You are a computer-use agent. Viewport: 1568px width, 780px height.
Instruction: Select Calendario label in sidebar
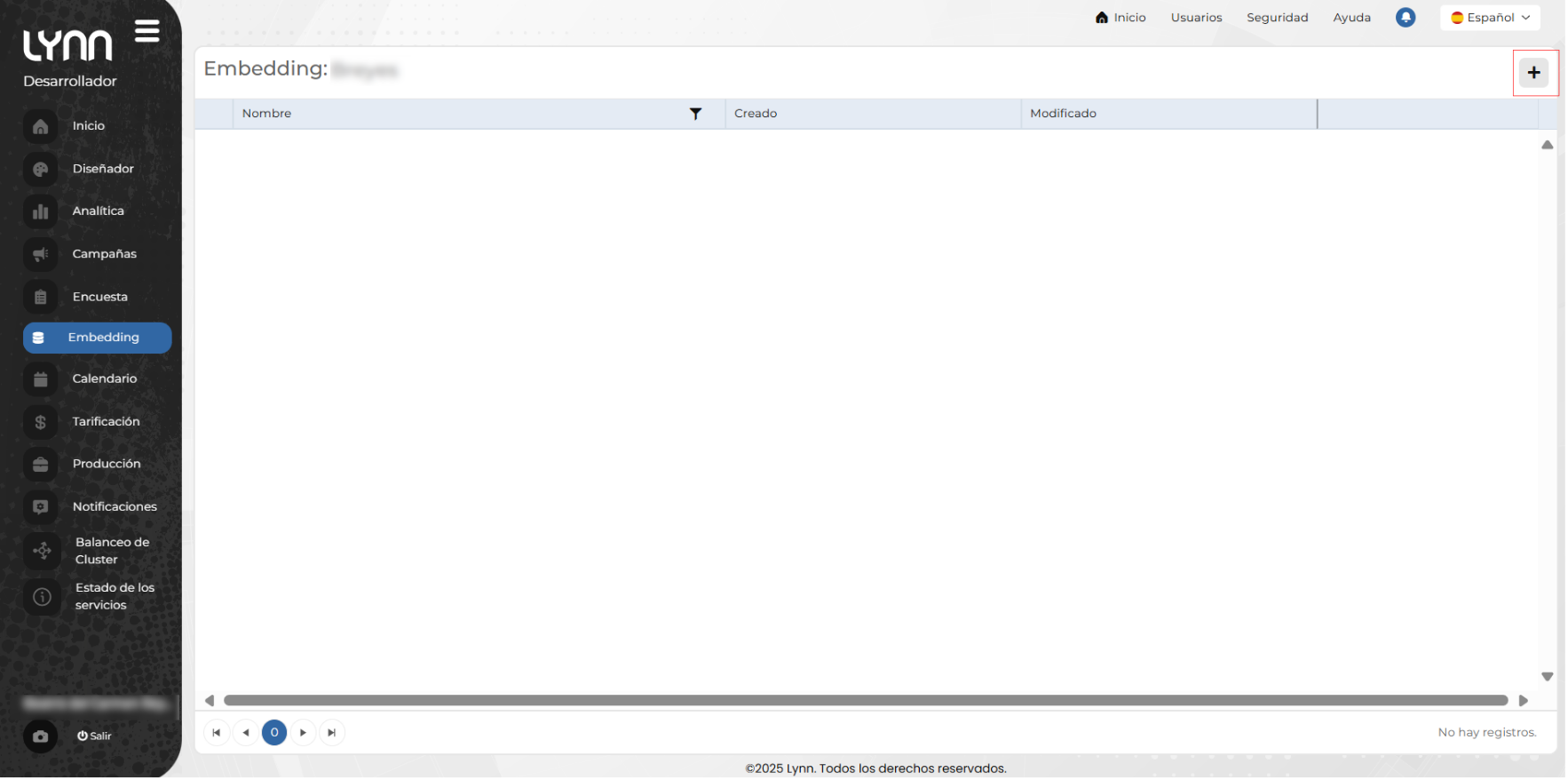[105, 379]
